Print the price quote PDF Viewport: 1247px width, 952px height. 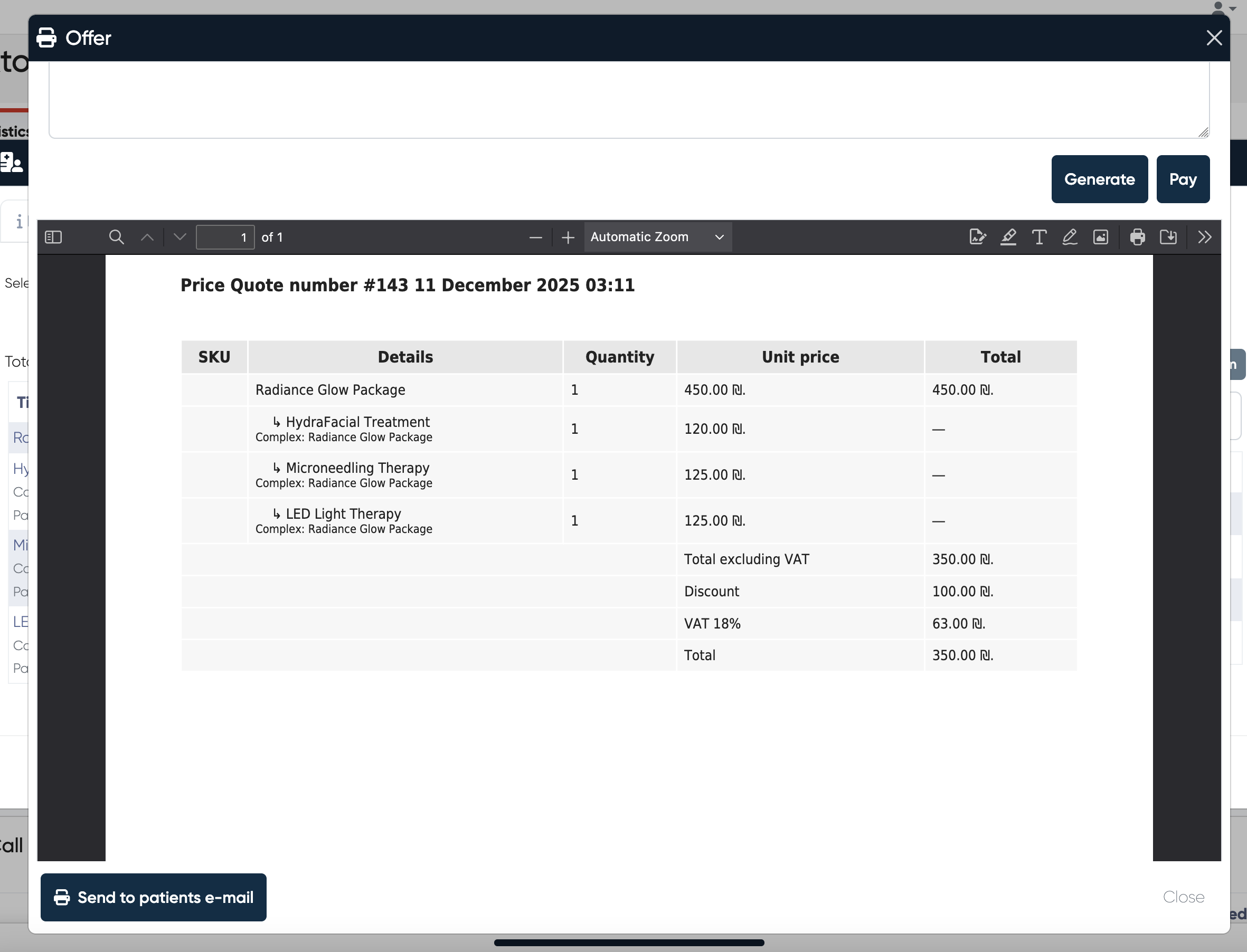1137,237
